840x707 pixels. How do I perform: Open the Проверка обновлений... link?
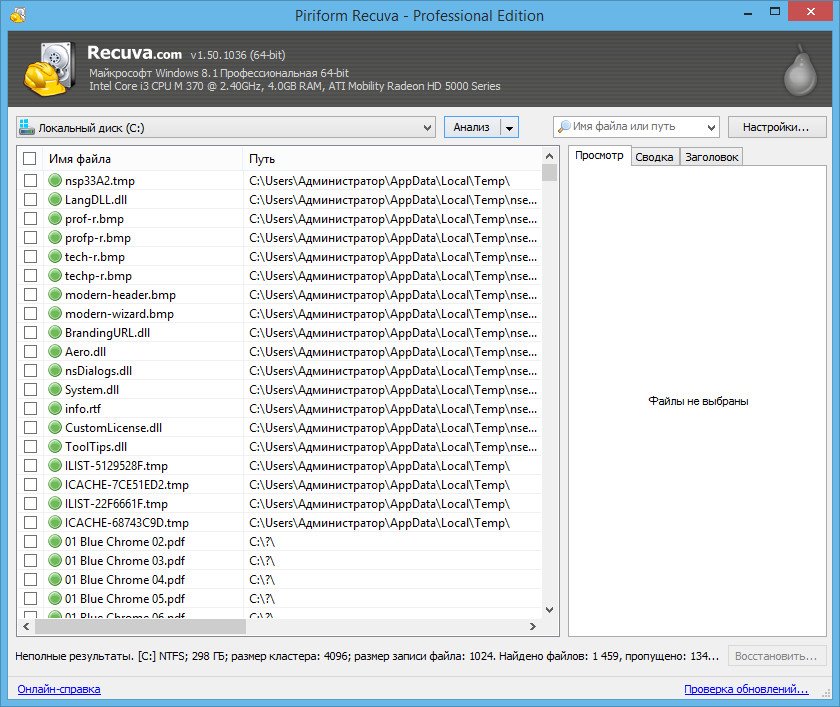click(746, 689)
